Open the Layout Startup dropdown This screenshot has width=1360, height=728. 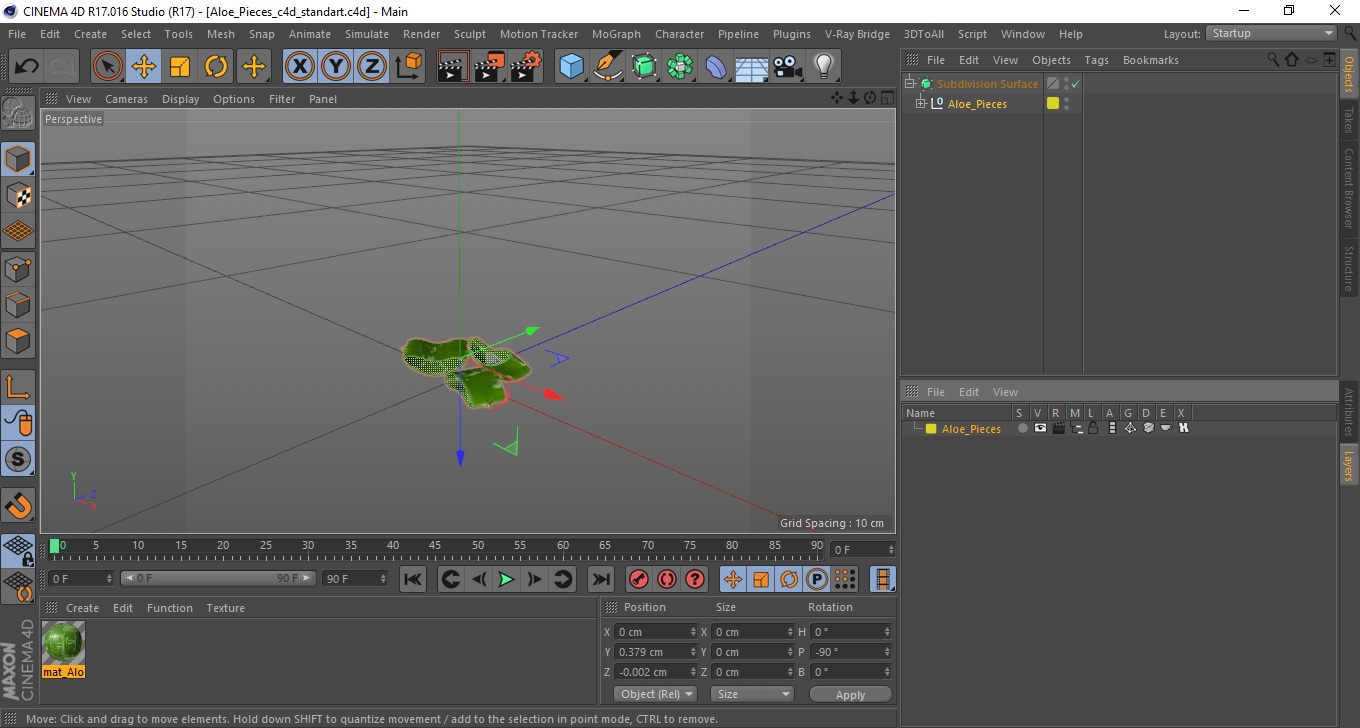coord(1272,33)
